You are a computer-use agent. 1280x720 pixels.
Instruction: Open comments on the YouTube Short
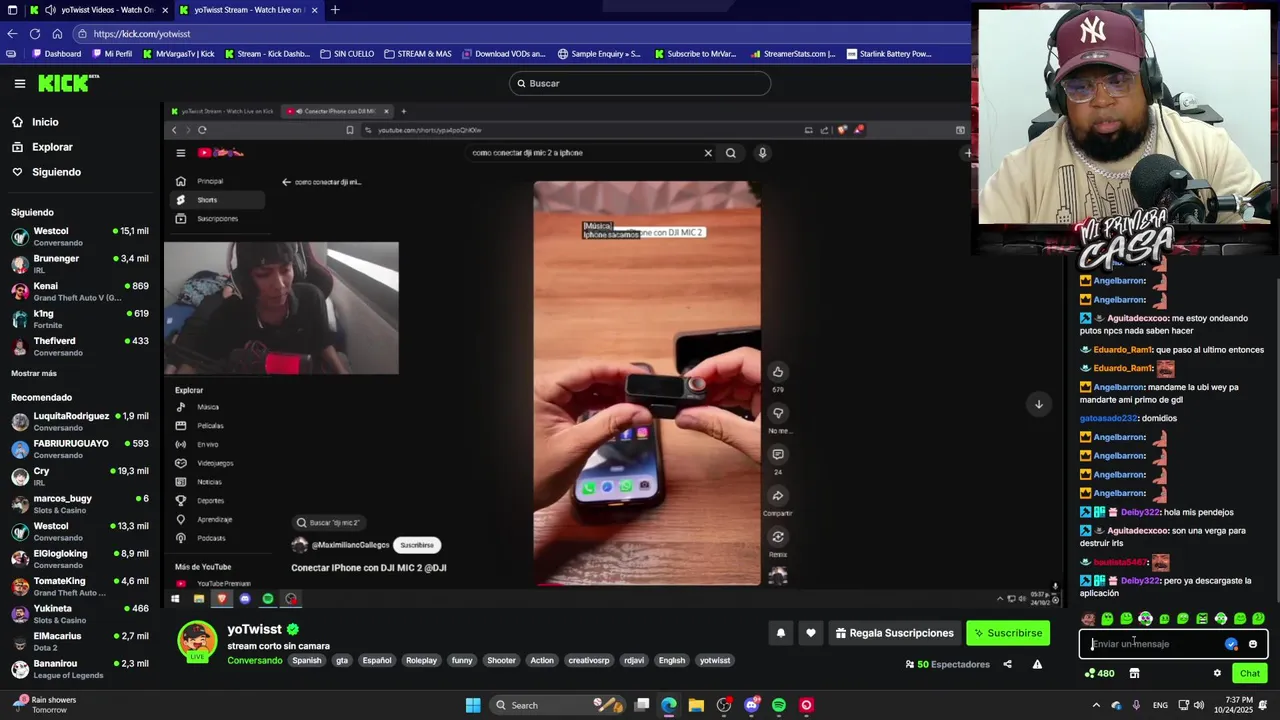click(x=777, y=455)
